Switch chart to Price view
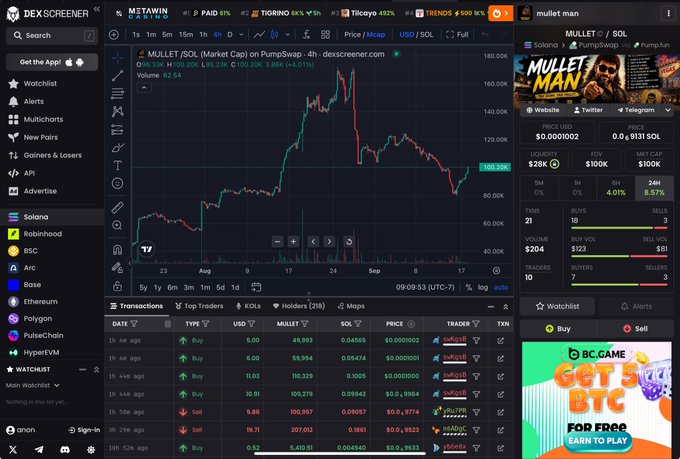Image resolution: width=680 pixels, height=459 pixels. [352, 35]
